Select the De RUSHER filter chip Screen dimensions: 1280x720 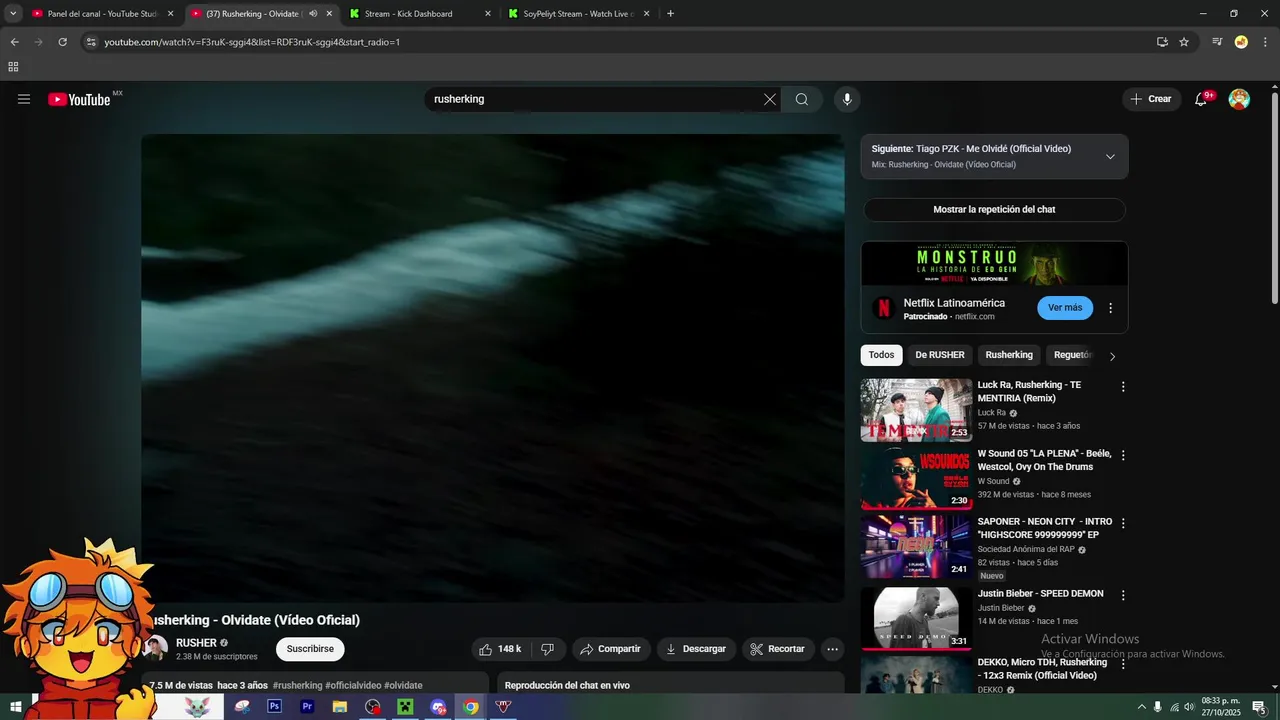coord(940,355)
